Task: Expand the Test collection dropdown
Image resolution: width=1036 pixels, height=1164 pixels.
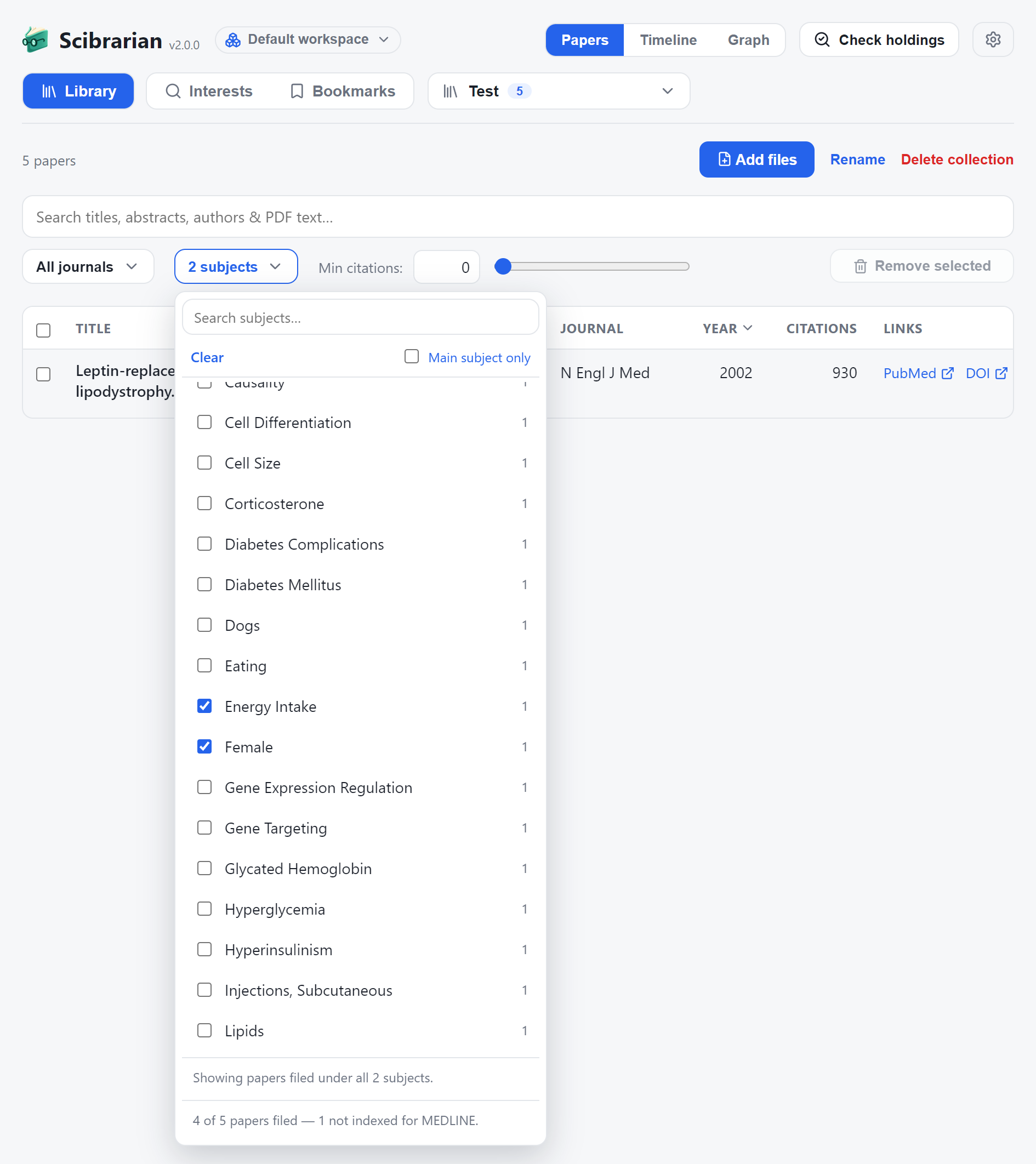Action: 559,91
